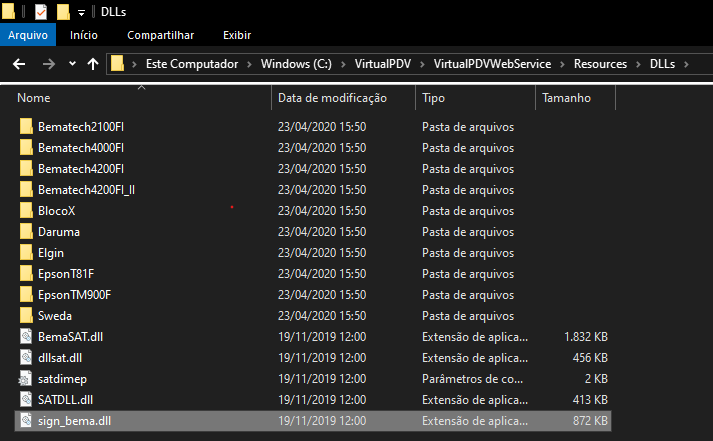Viewport: 713px width, 441px height.
Task: Navigate to Resources in breadcrumb
Action: (600, 64)
